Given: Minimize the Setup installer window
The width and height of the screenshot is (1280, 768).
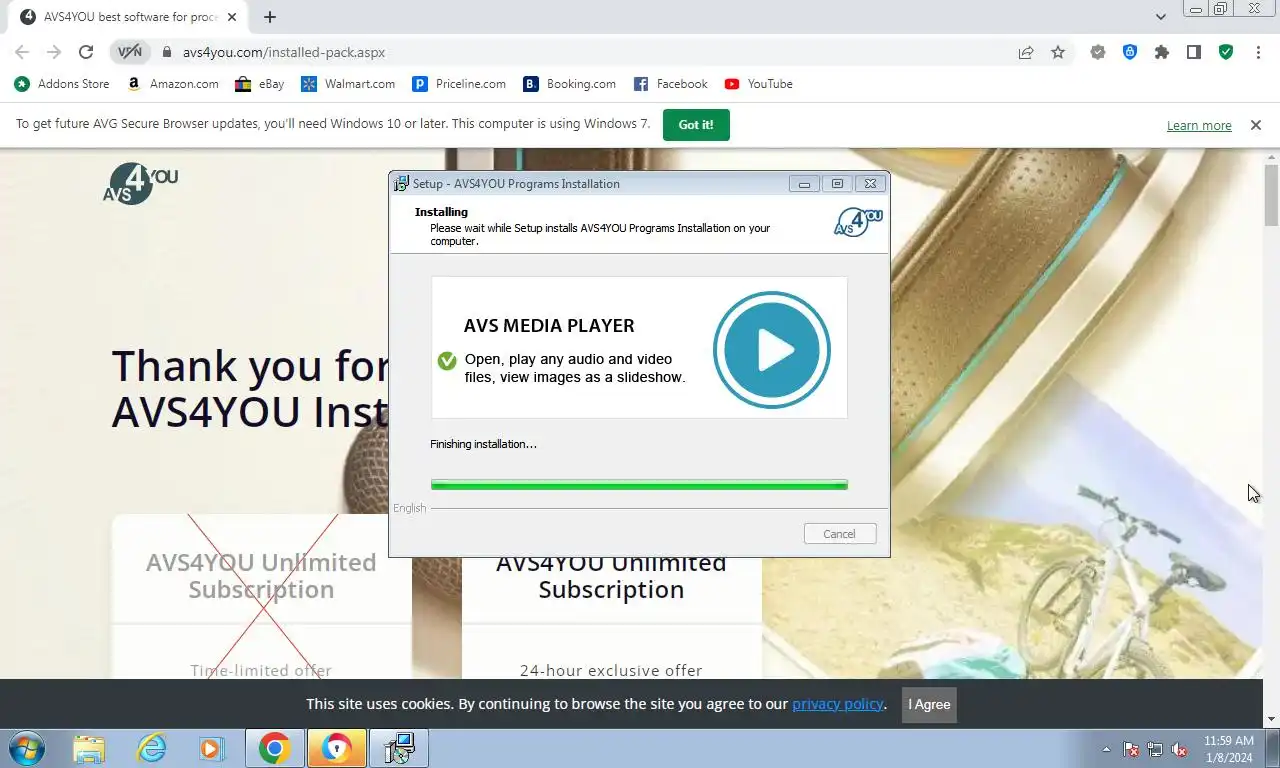Looking at the screenshot, I should pyautogui.click(x=804, y=184).
